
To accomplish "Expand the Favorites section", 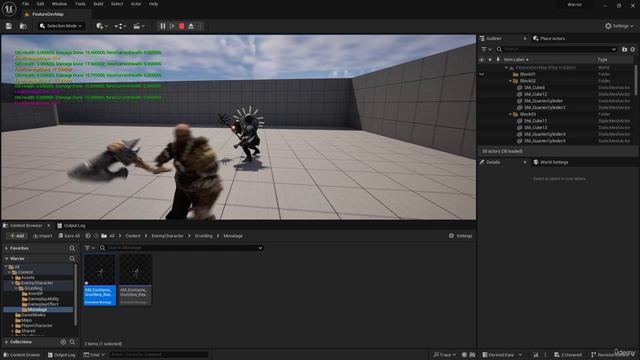I will point(6,248).
